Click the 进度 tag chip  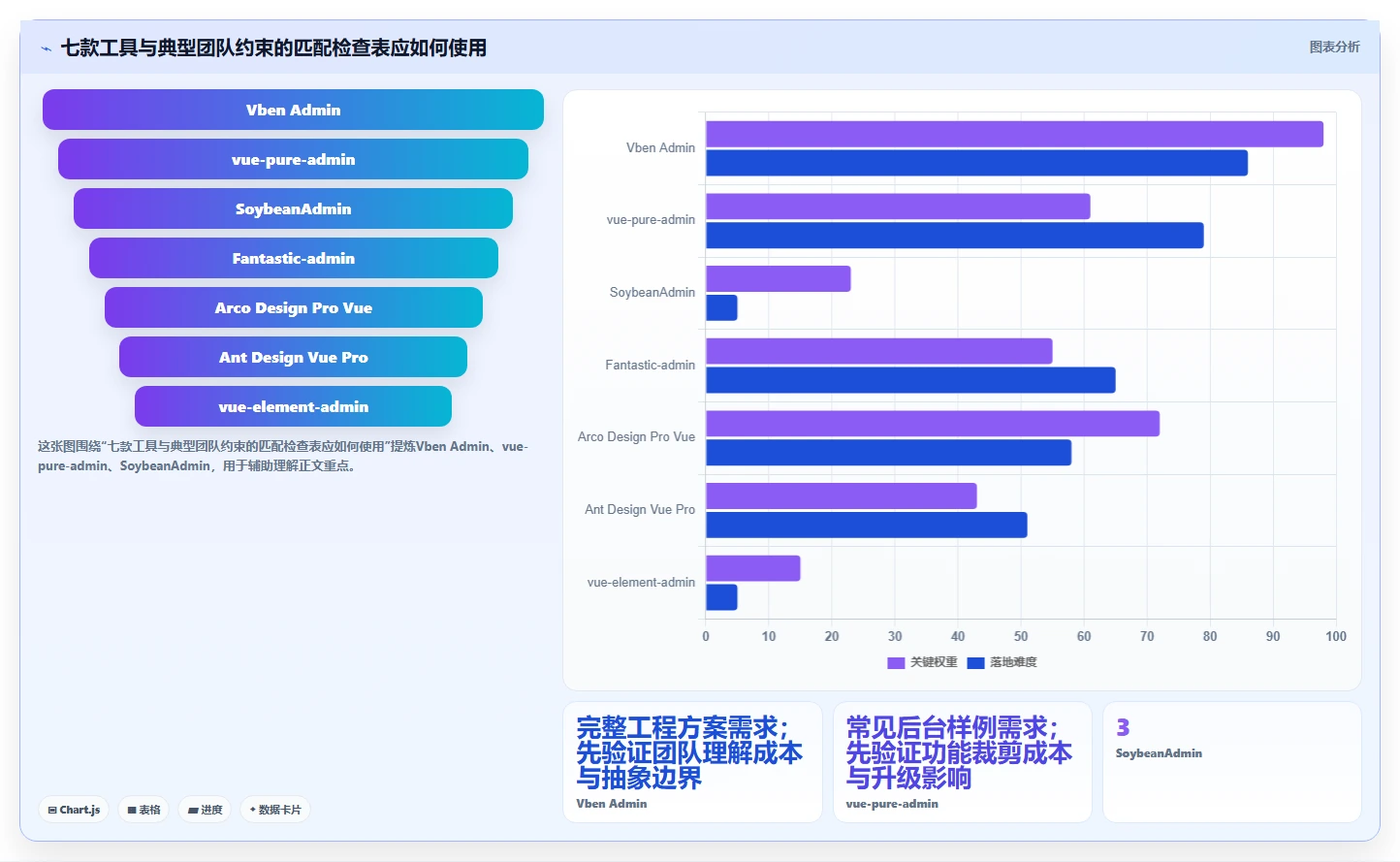[205, 810]
